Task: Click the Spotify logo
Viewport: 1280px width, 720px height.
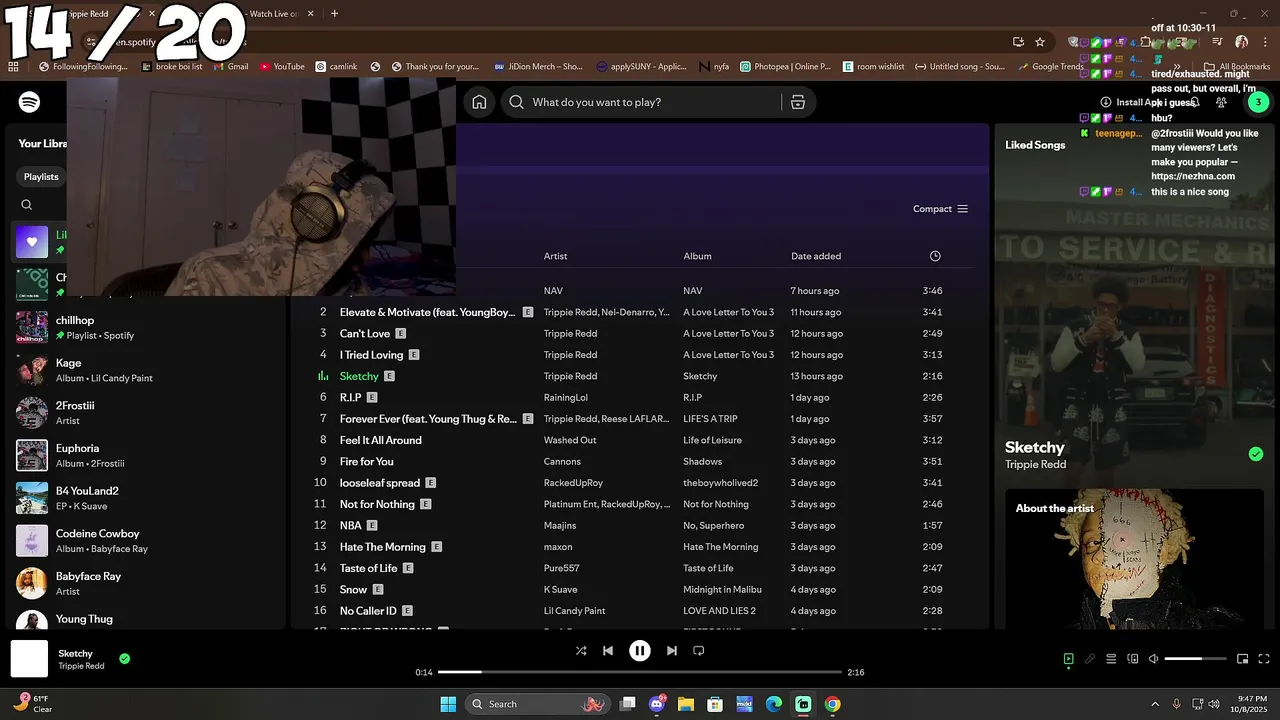Action: 29,102
